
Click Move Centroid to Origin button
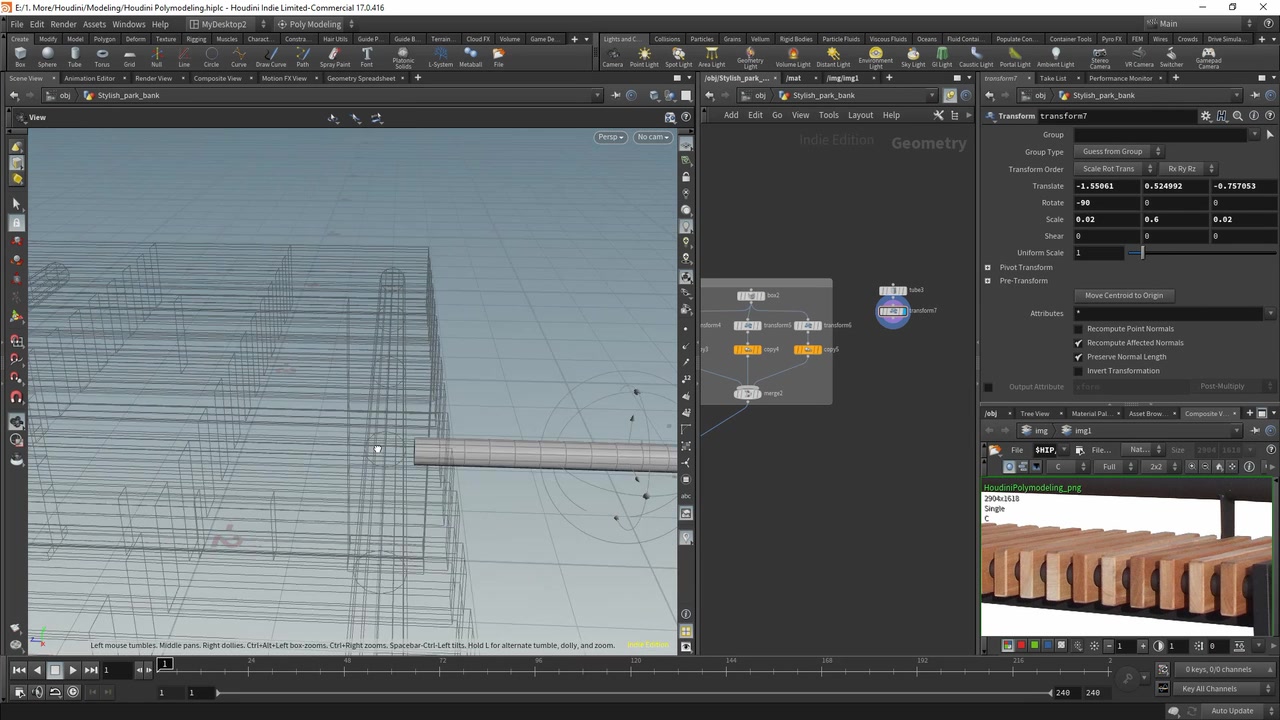(x=1124, y=295)
